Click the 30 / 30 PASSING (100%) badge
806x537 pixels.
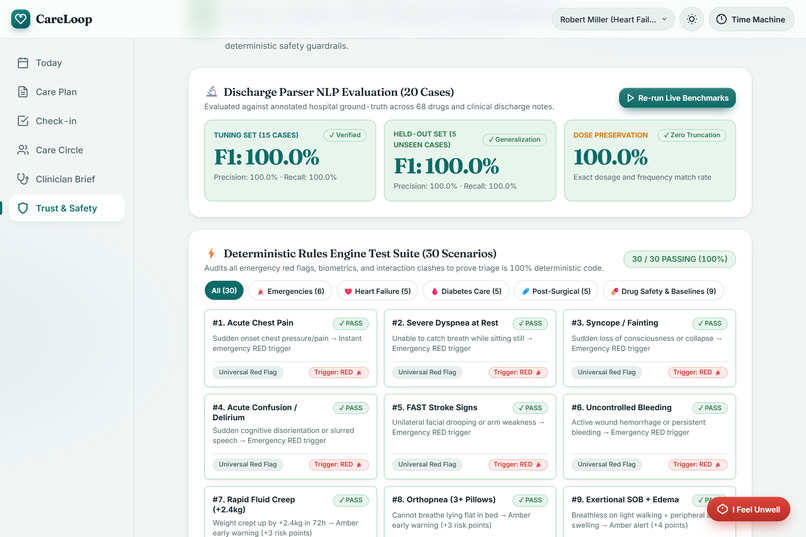pyautogui.click(x=680, y=259)
